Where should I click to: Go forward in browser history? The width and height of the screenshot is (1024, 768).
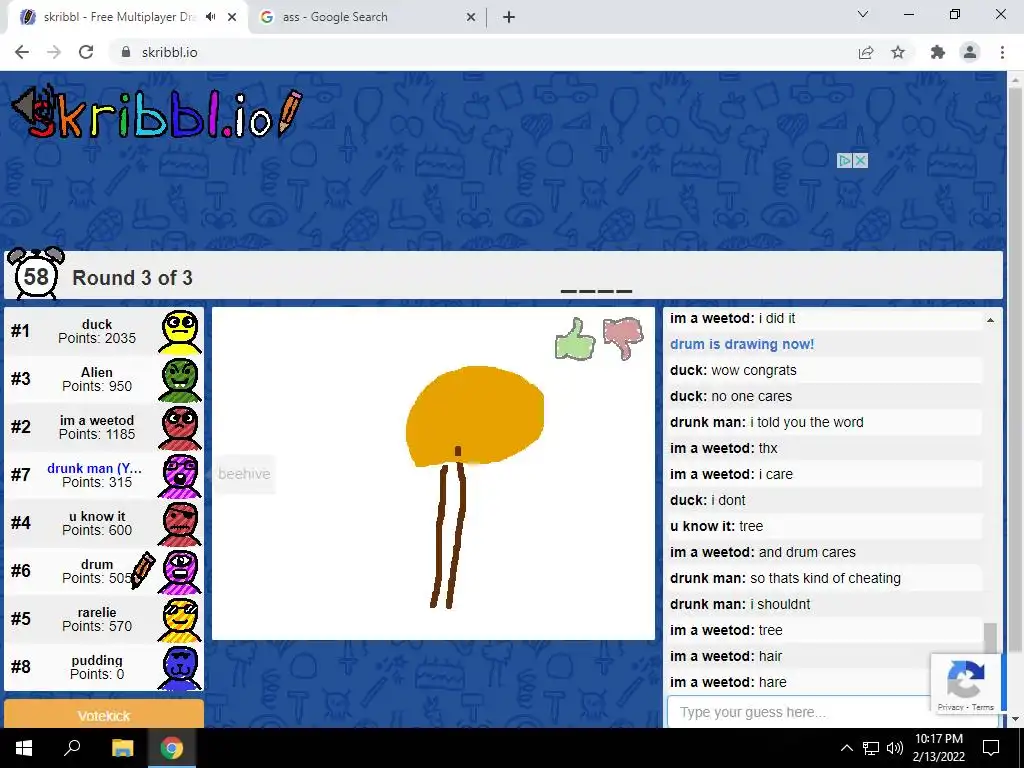tap(54, 52)
